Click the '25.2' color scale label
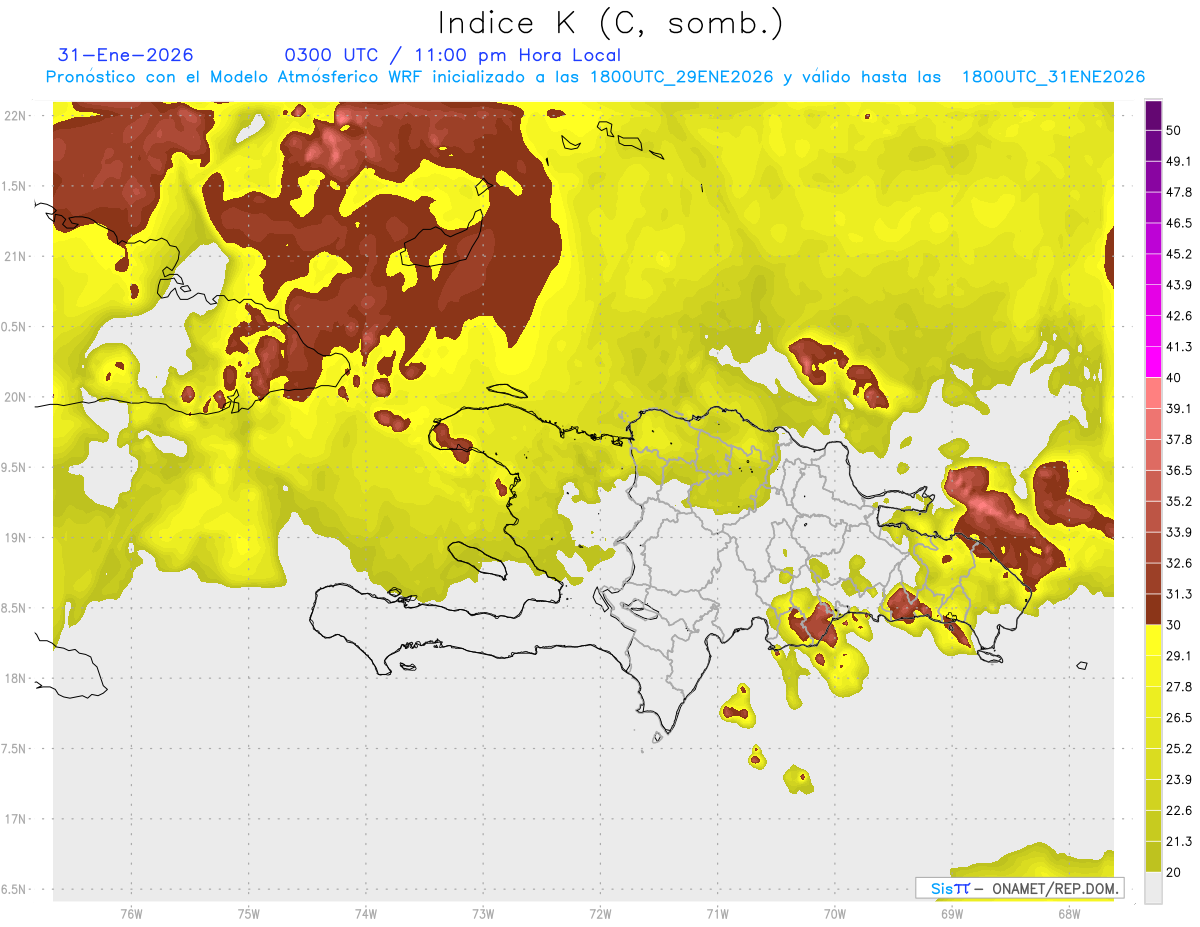 (x=1179, y=749)
